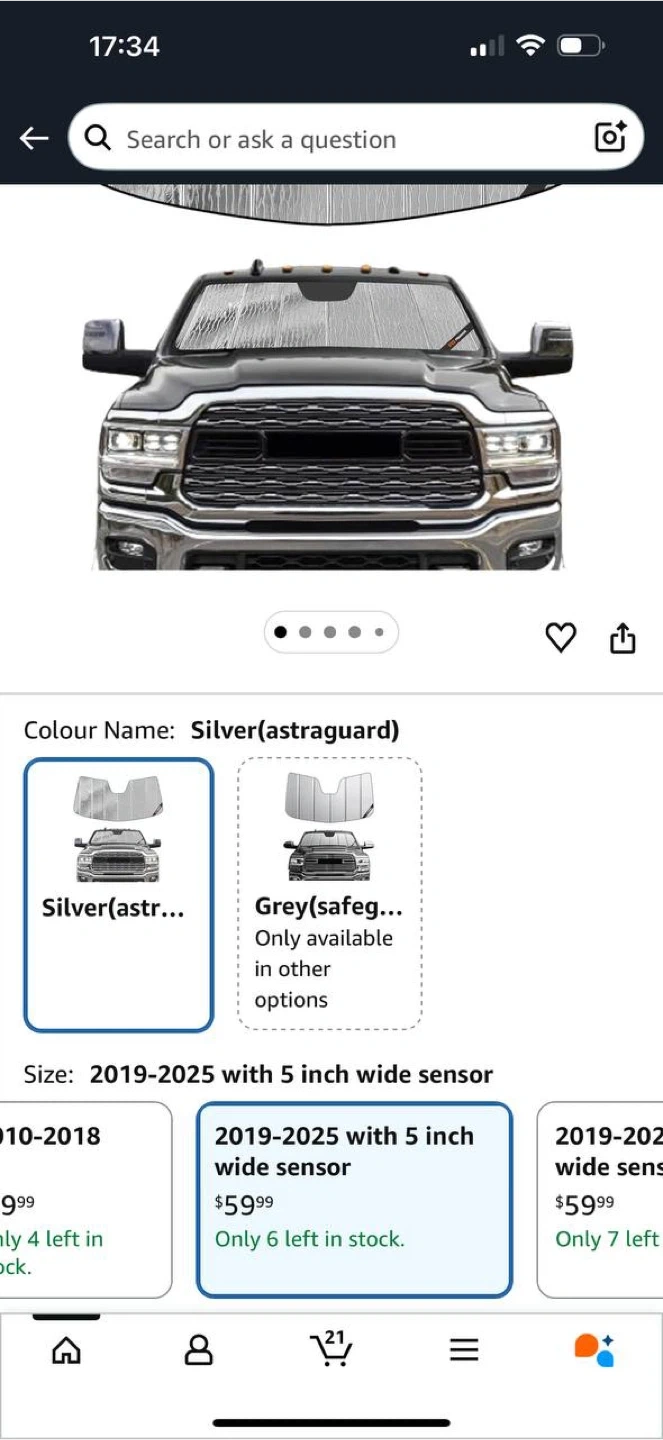Go to Home tab icon
The width and height of the screenshot is (663, 1440).
(66, 1351)
